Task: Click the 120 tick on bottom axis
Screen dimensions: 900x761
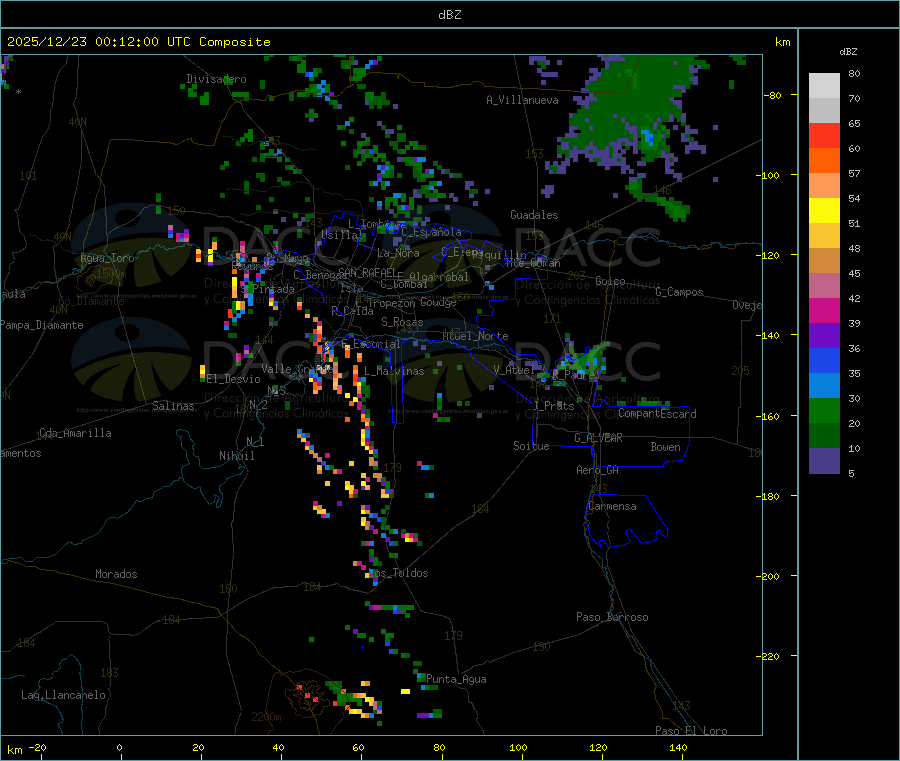Action: coord(599,747)
